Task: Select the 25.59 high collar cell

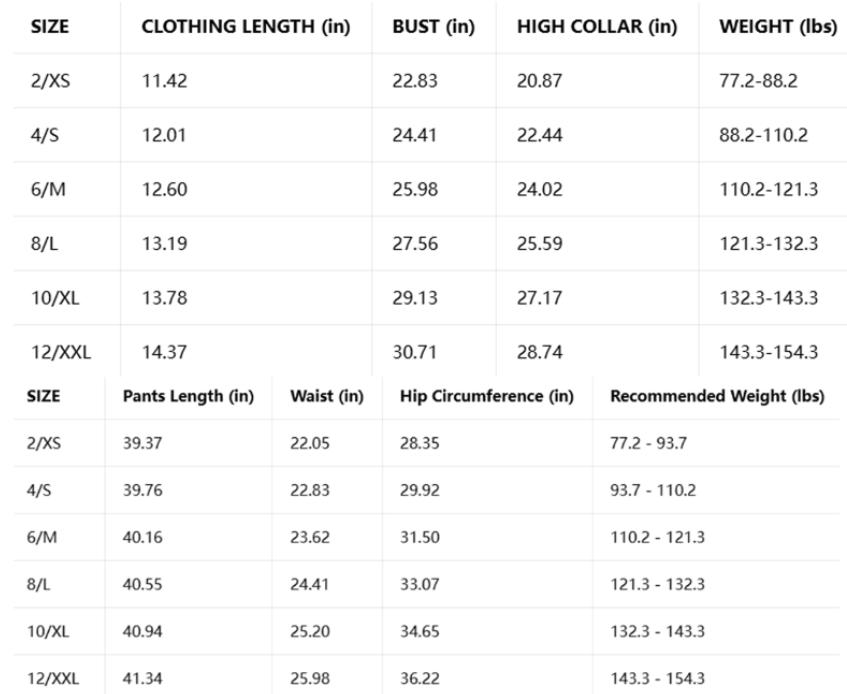Action: tap(540, 244)
